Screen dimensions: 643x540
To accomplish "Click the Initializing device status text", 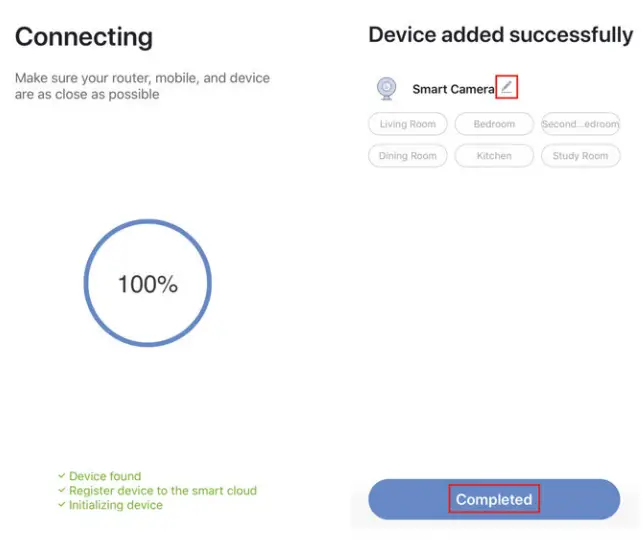I will 115,505.
